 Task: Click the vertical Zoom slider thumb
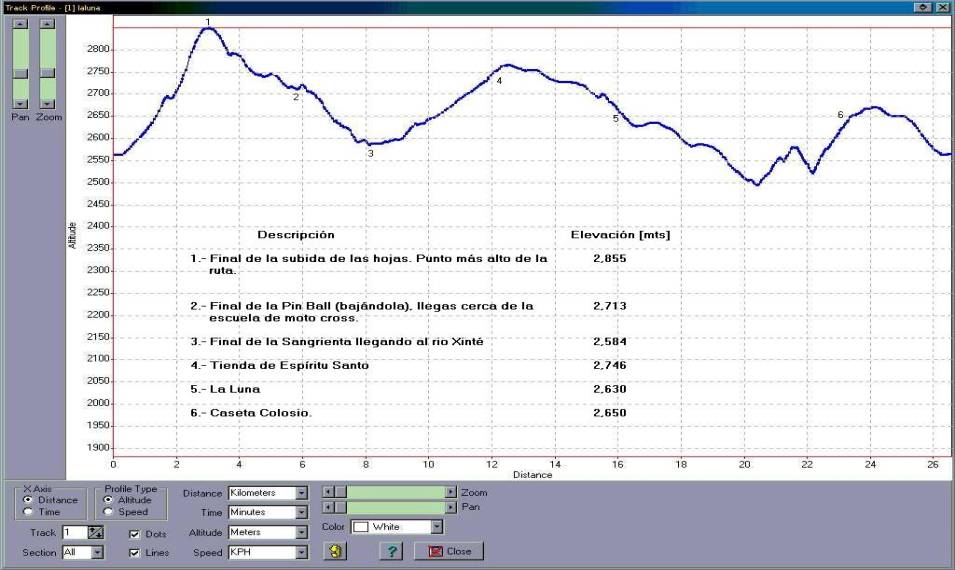tap(47, 72)
